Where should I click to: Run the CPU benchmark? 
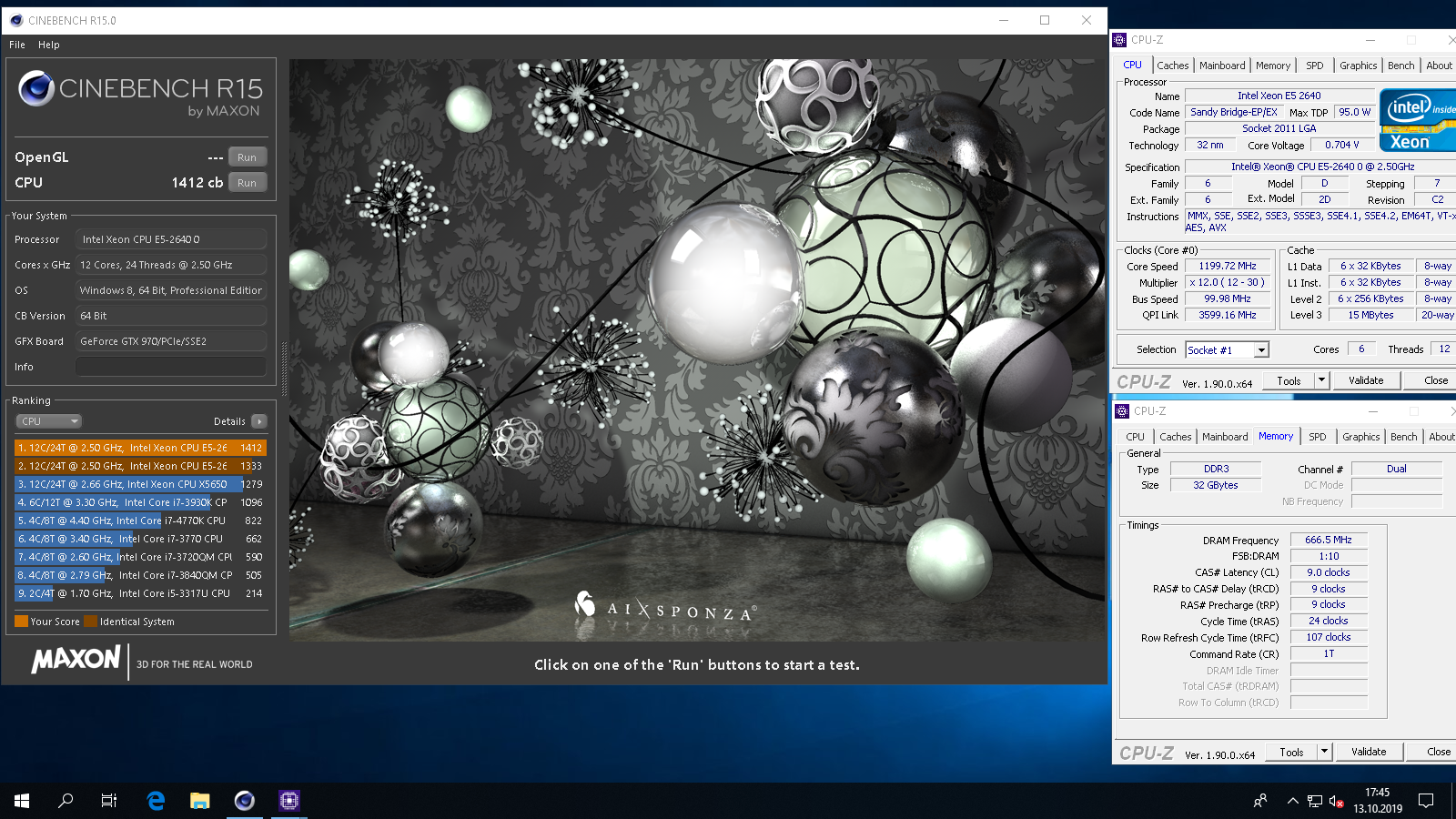[248, 183]
